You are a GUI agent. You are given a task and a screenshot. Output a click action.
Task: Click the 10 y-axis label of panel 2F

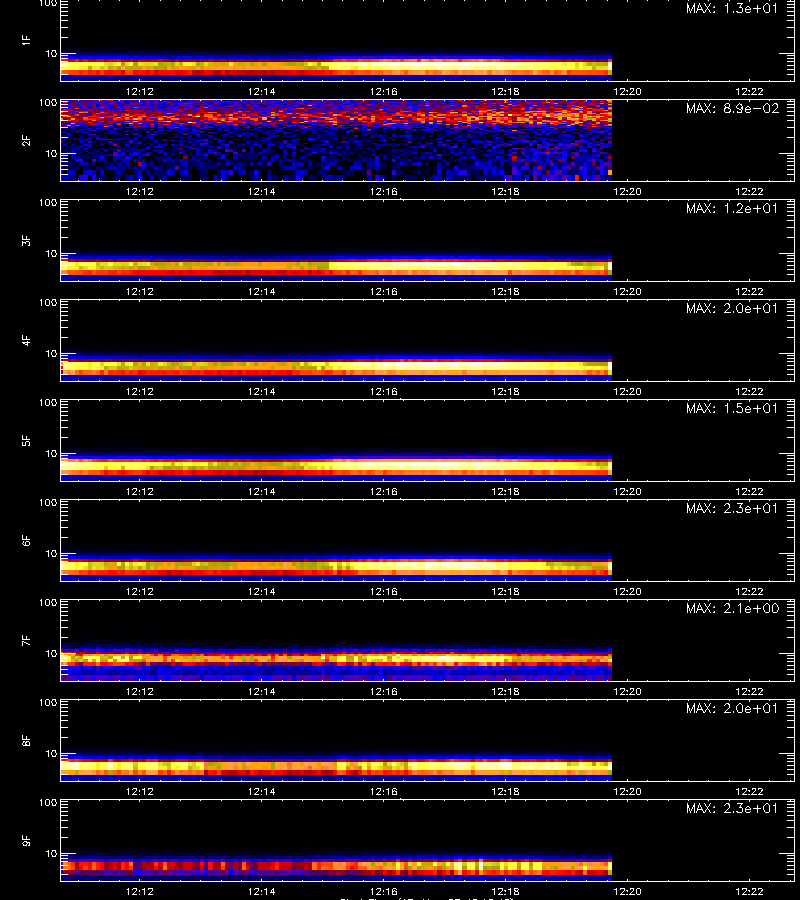51,153
